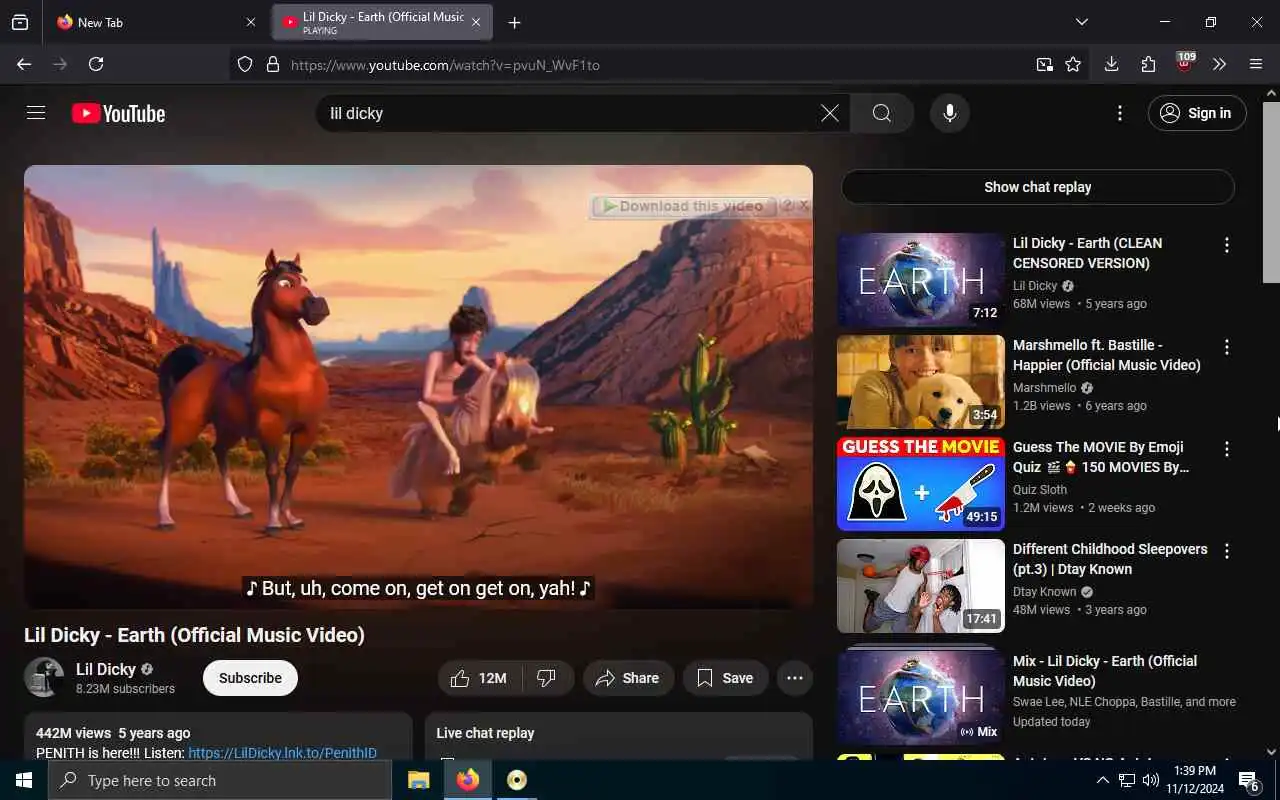Show chat replay

pyautogui.click(x=1038, y=187)
